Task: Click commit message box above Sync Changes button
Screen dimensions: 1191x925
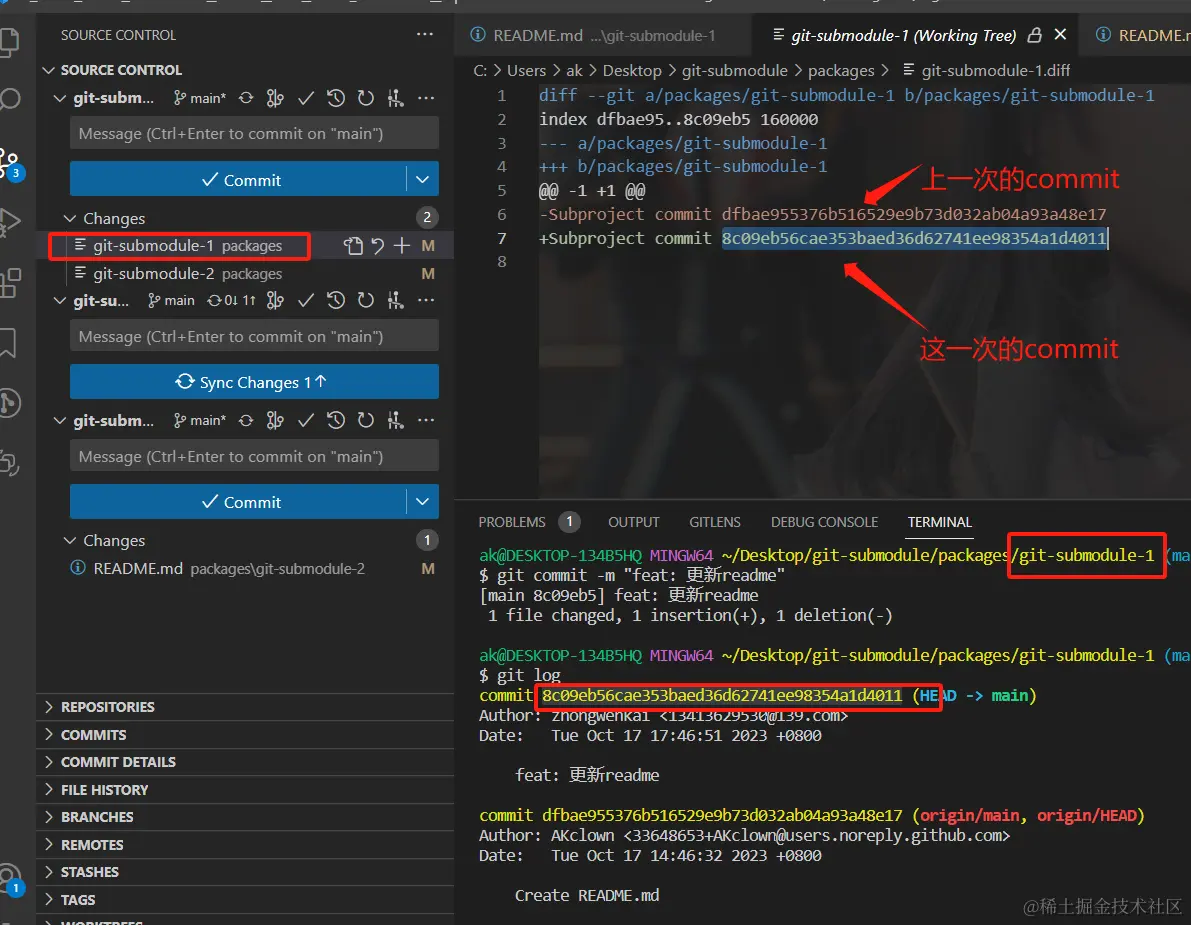Action: click(x=254, y=336)
